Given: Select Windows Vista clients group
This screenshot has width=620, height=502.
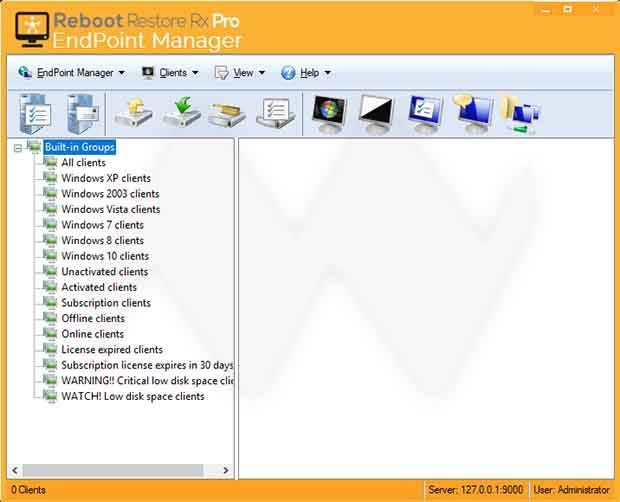Looking at the screenshot, I should click(x=111, y=209).
